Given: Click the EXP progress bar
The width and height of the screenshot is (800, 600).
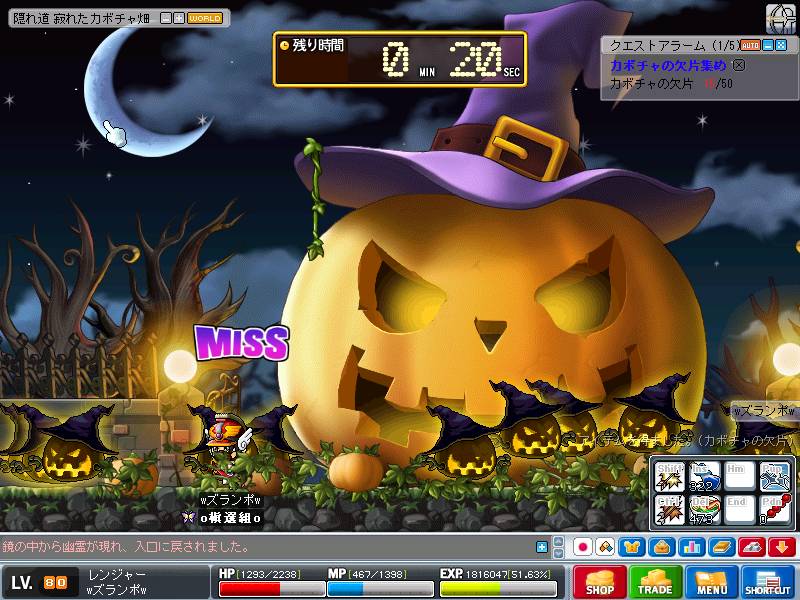Looking at the screenshot, I should pos(498,589).
